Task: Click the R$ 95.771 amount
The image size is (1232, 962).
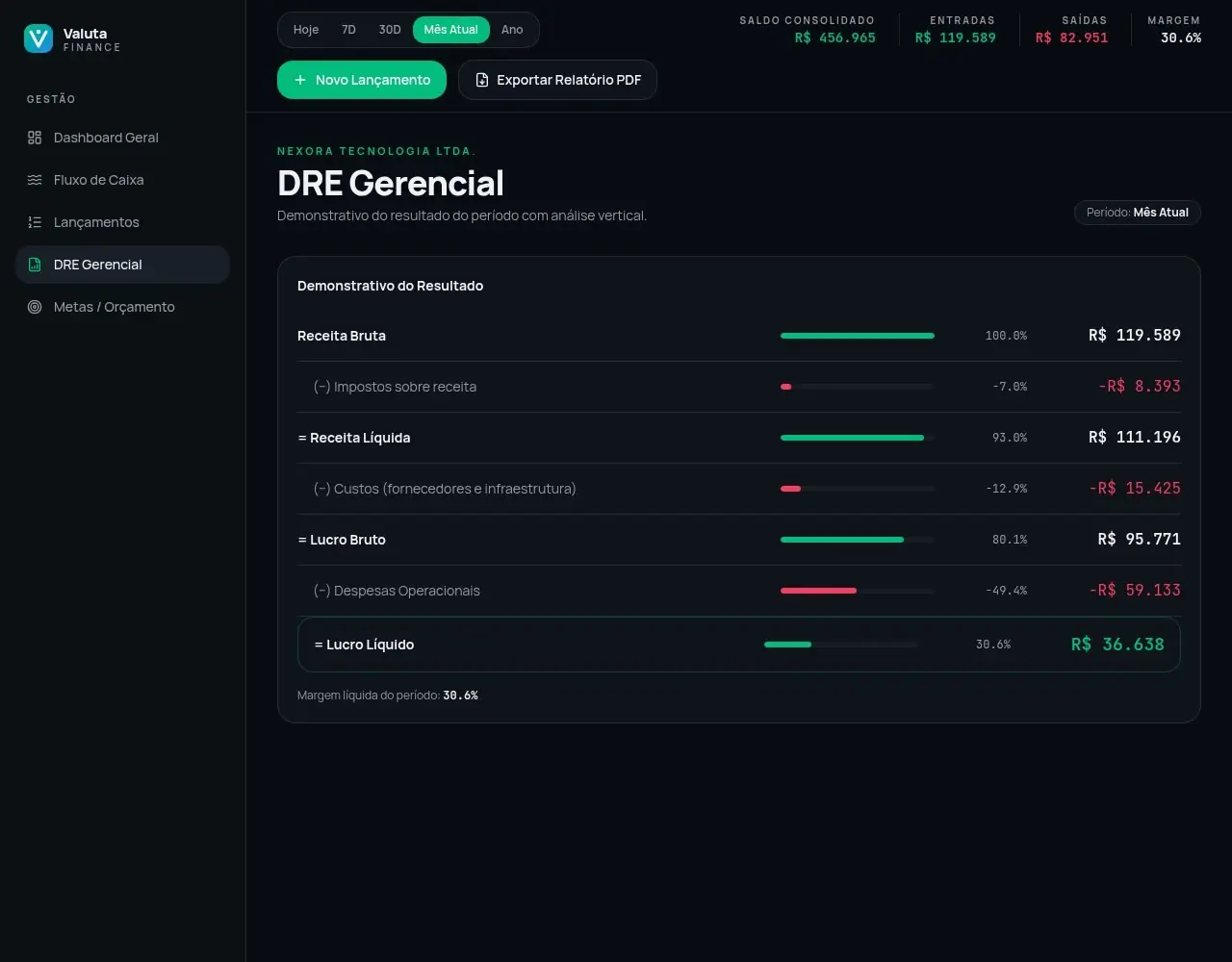Action: 1140,540
